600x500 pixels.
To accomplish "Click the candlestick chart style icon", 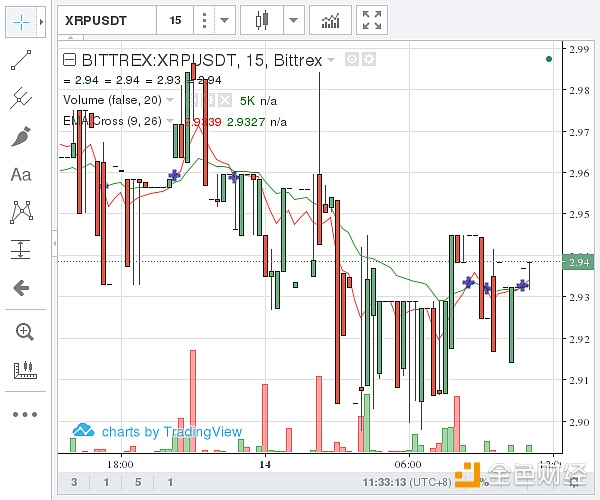I will coord(262,20).
